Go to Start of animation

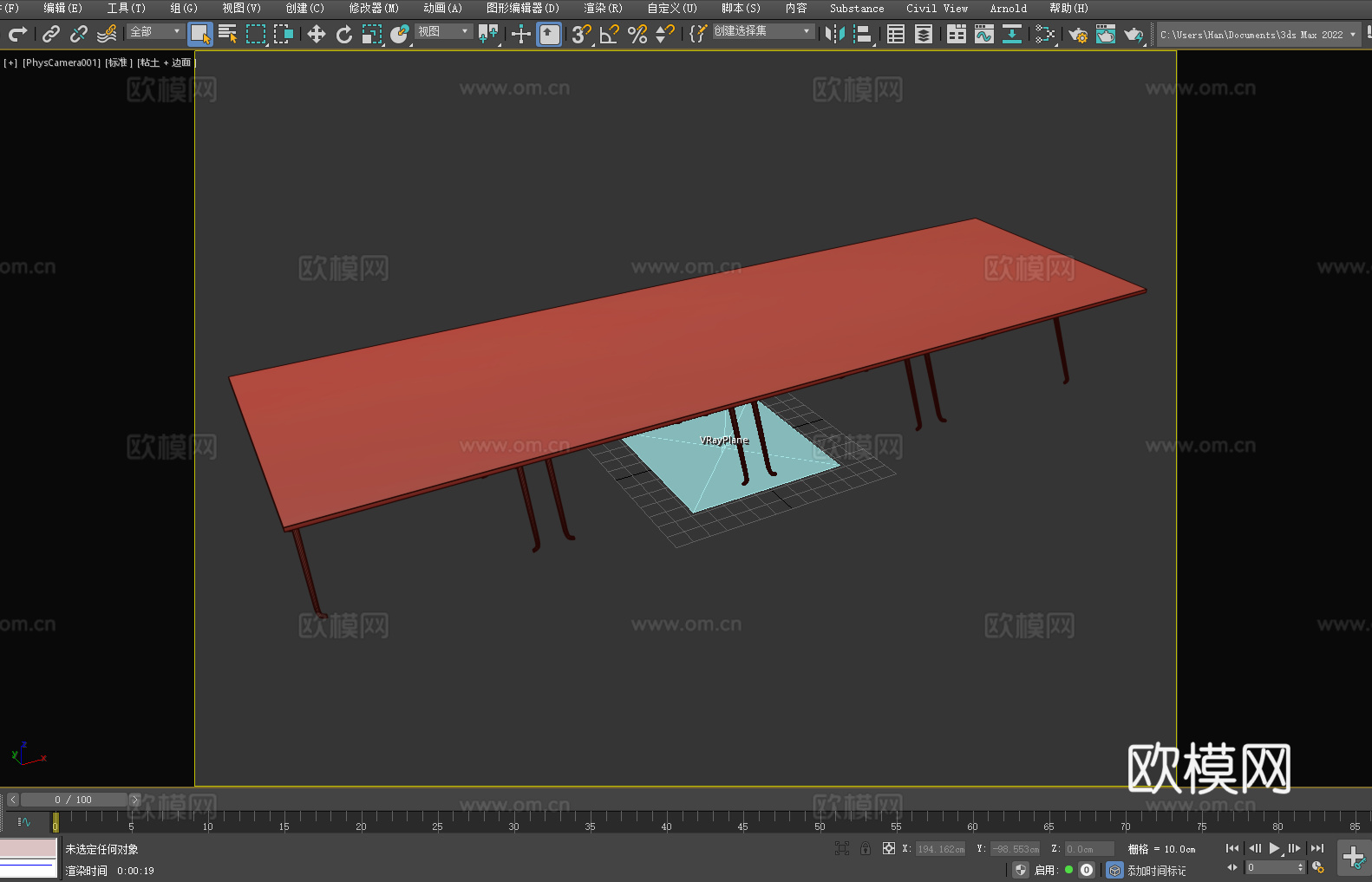point(1232,848)
